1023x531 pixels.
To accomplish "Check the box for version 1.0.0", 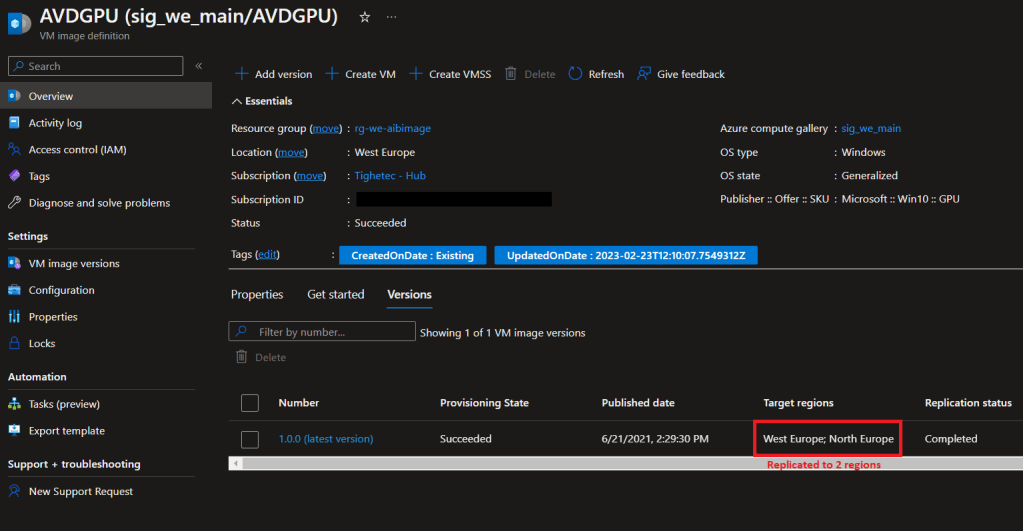I will [250, 439].
